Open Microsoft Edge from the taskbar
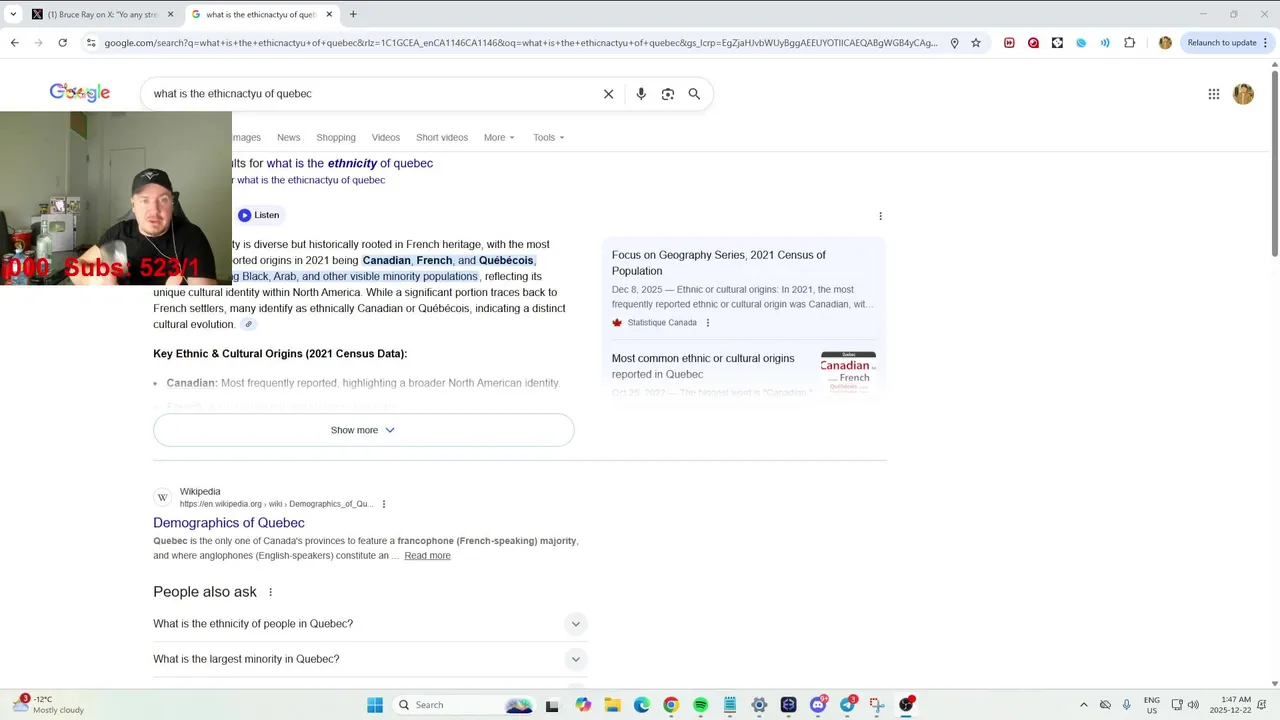1280x720 pixels. 641,705
